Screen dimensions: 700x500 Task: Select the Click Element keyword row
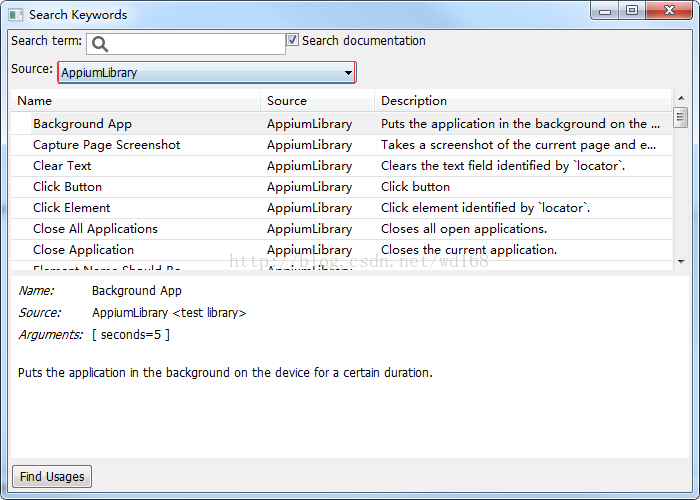coord(342,208)
